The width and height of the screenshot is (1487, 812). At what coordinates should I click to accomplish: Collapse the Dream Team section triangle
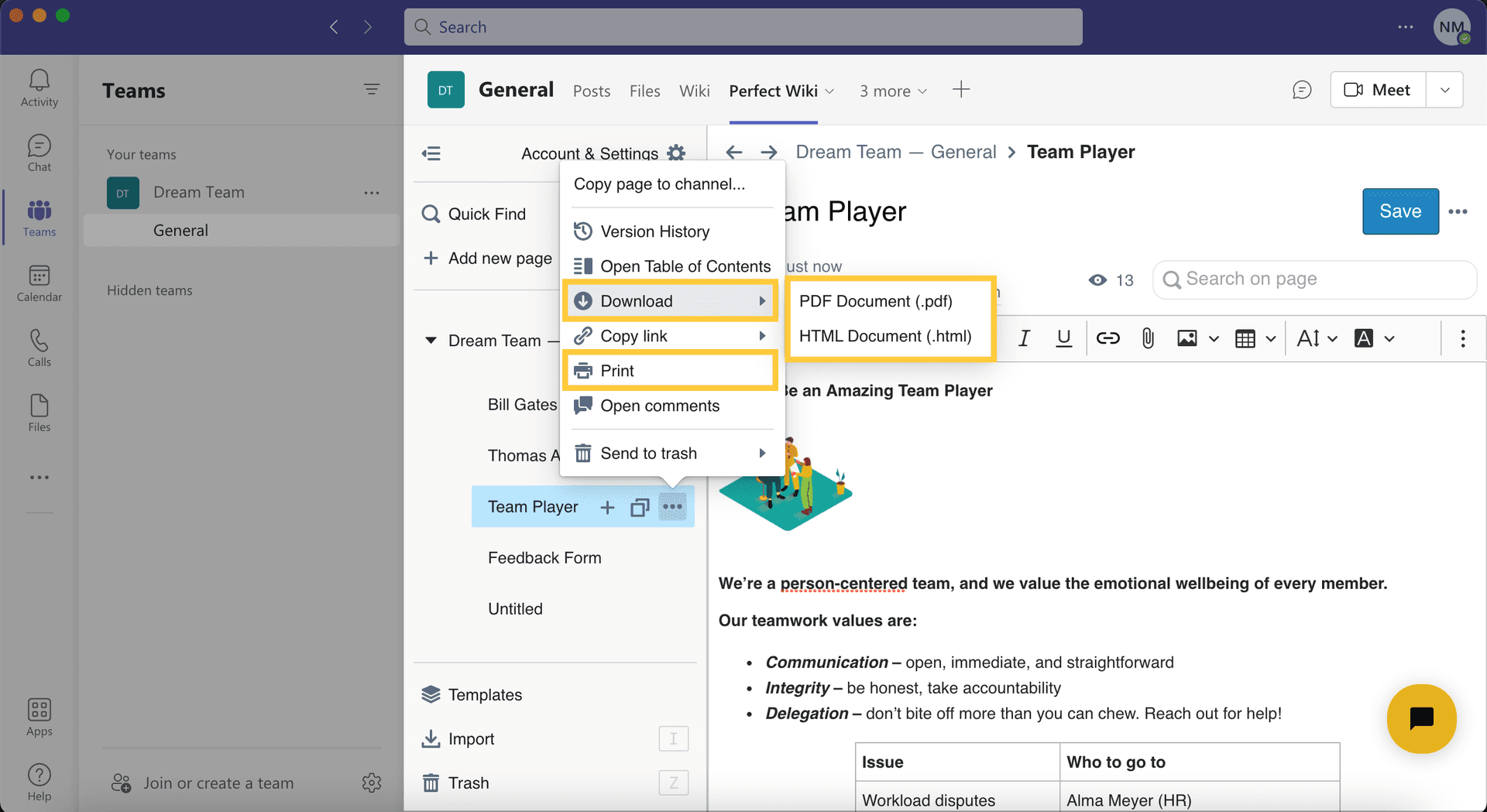click(431, 341)
